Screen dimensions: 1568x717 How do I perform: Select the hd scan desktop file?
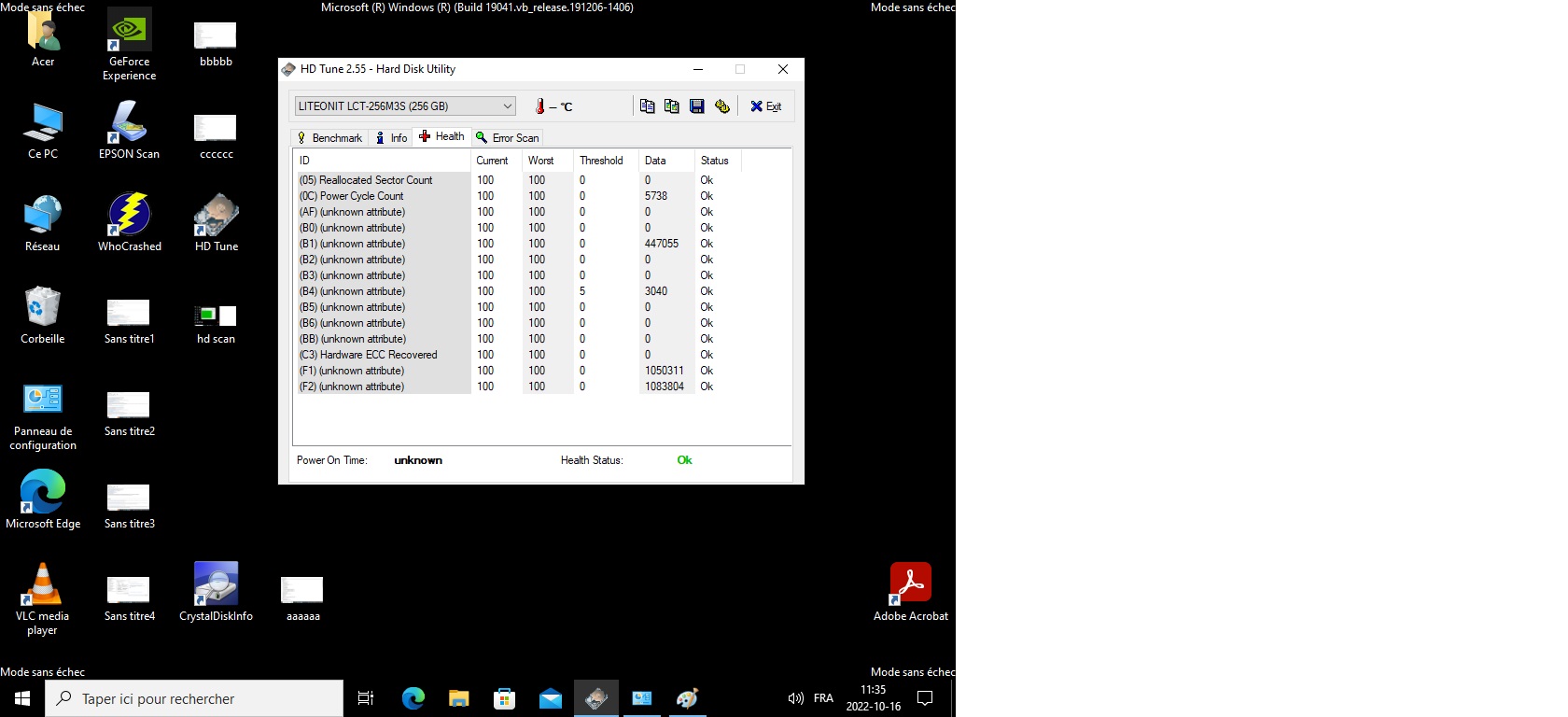click(x=216, y=324)
